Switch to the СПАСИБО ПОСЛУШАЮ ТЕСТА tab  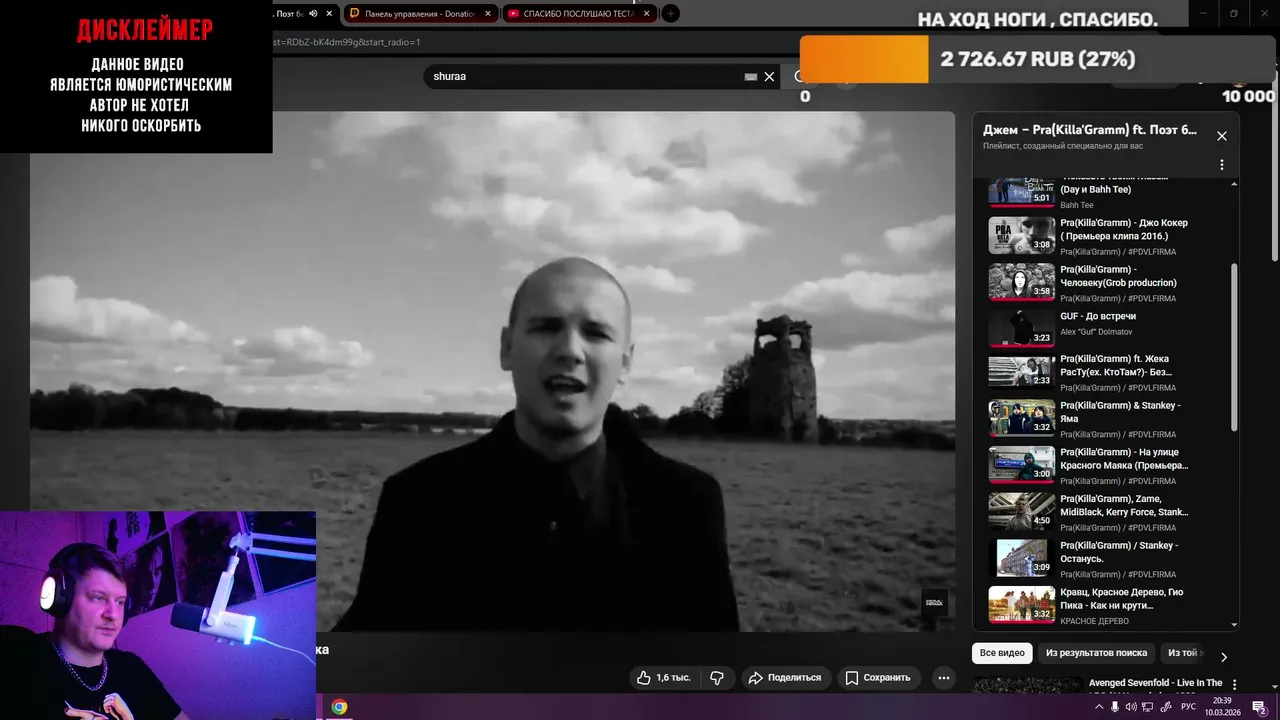(578, 14)
